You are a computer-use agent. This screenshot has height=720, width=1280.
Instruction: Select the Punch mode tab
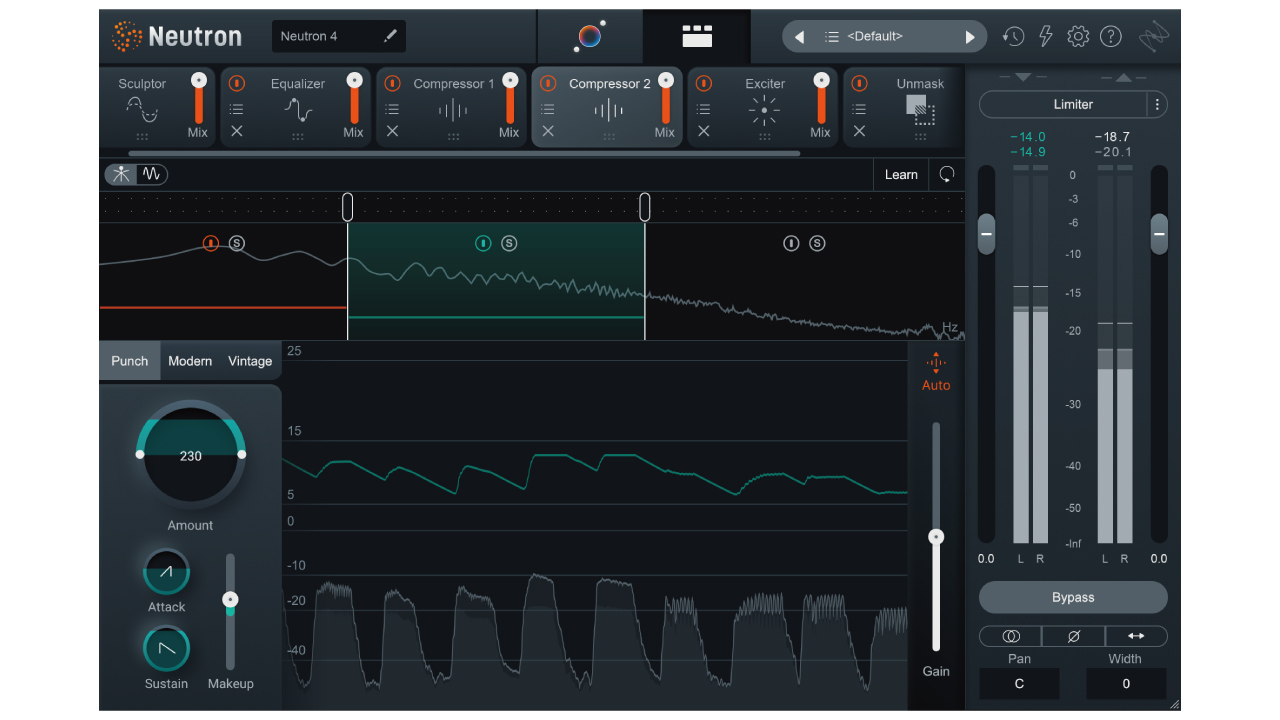[x=130, y=361]
